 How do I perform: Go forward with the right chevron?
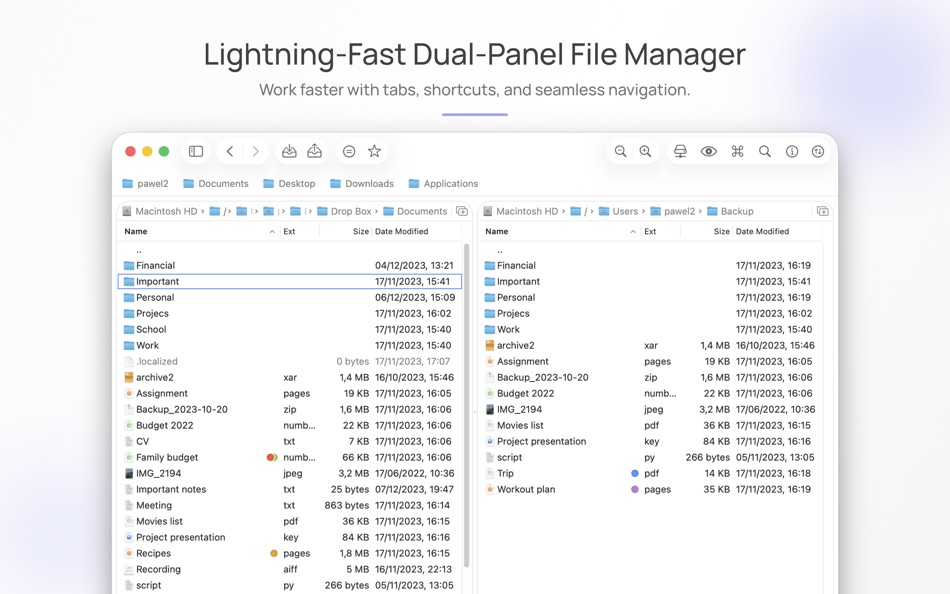pos(256,152)
